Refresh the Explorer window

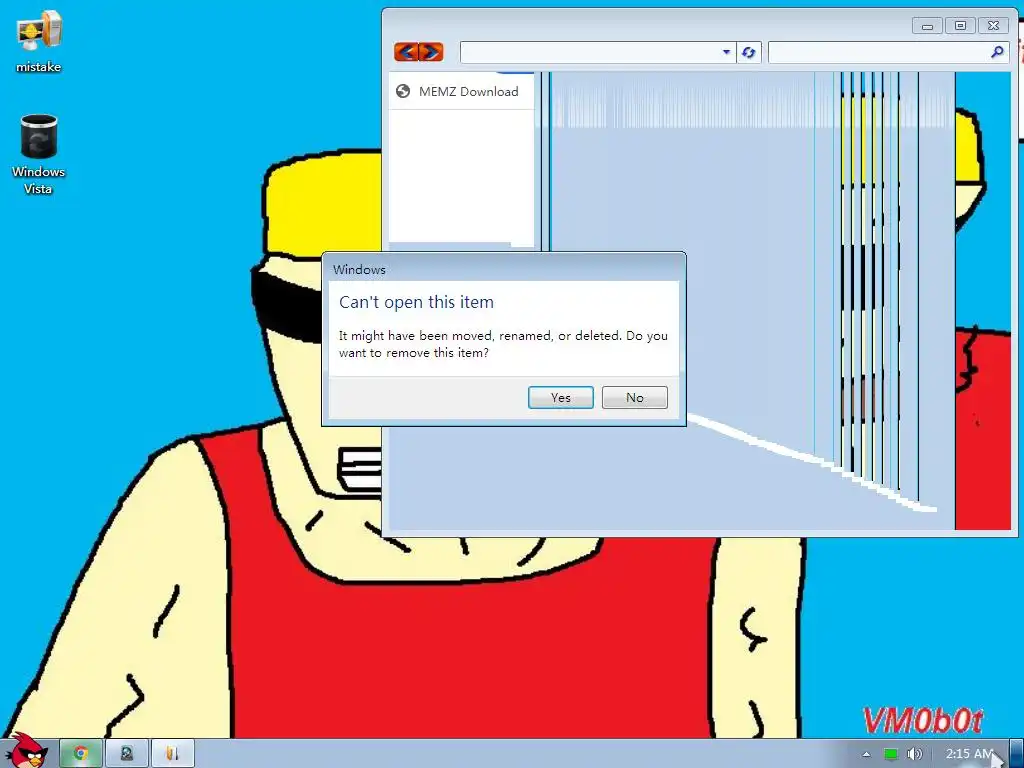748,52
